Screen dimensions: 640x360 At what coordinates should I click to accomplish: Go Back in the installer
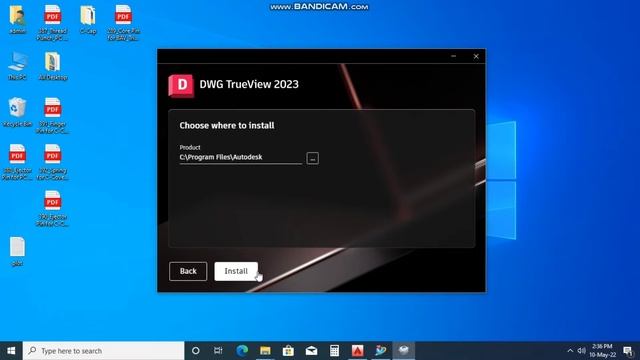click(188, 271)
